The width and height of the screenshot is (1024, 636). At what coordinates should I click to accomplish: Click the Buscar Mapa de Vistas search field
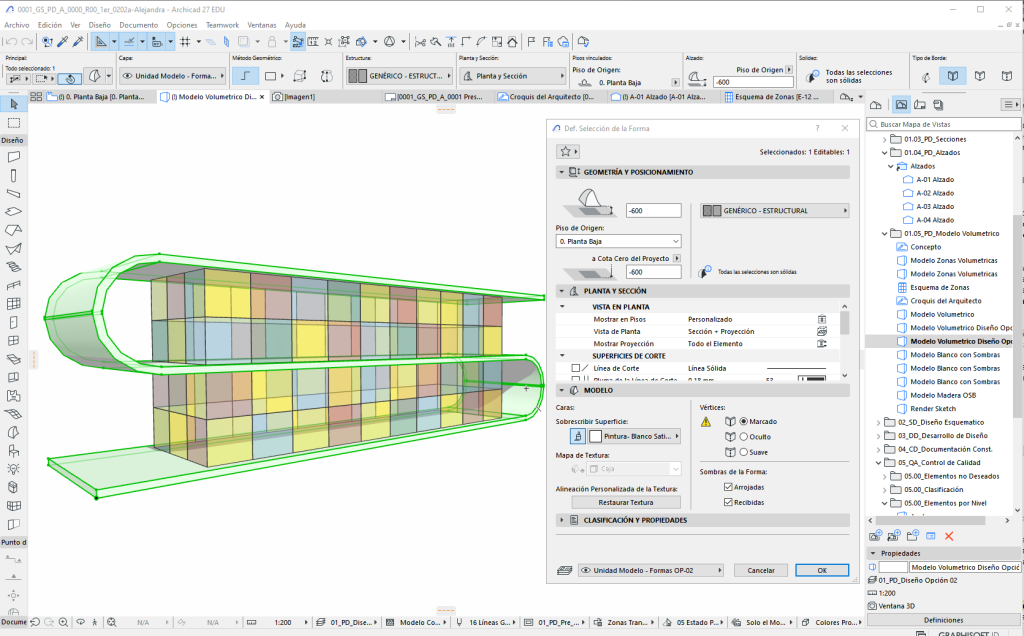pyautogui.click(x=940, y=123)
